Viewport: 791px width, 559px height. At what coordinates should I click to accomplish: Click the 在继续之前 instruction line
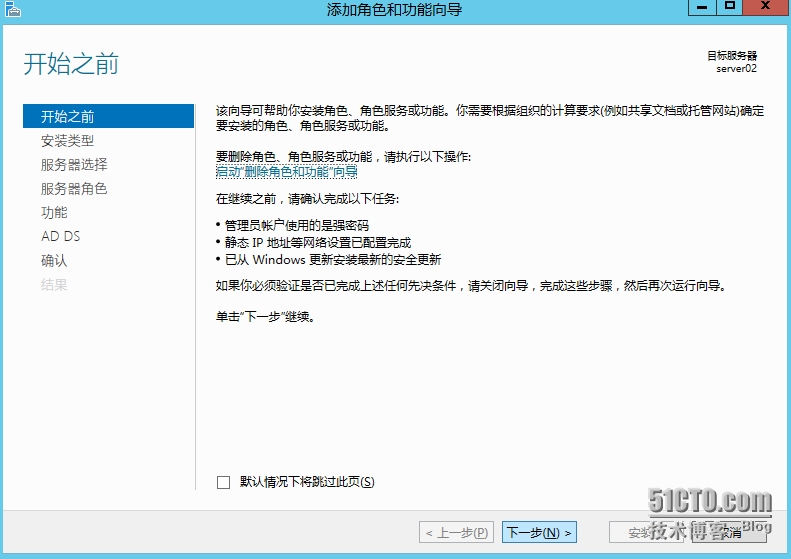307,199
